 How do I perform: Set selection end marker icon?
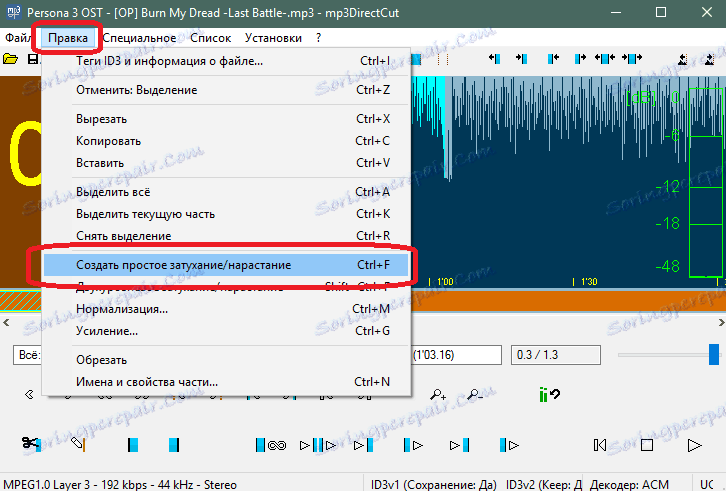[x=174, y=445]
